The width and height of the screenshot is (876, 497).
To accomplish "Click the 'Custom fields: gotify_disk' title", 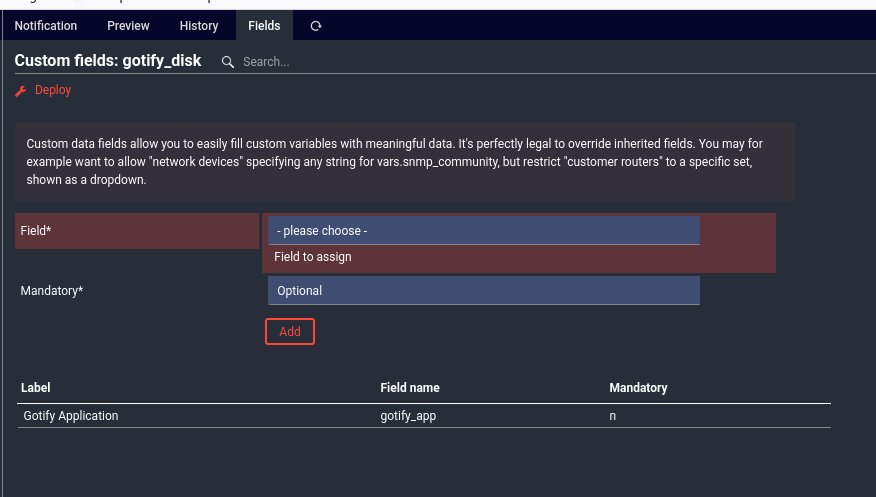I will (x=108, y=61).
